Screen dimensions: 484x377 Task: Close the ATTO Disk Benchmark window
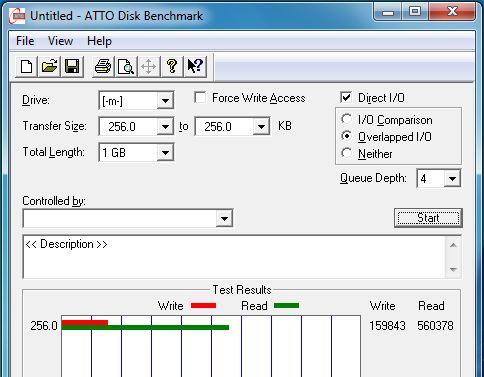tap(452, 12)
